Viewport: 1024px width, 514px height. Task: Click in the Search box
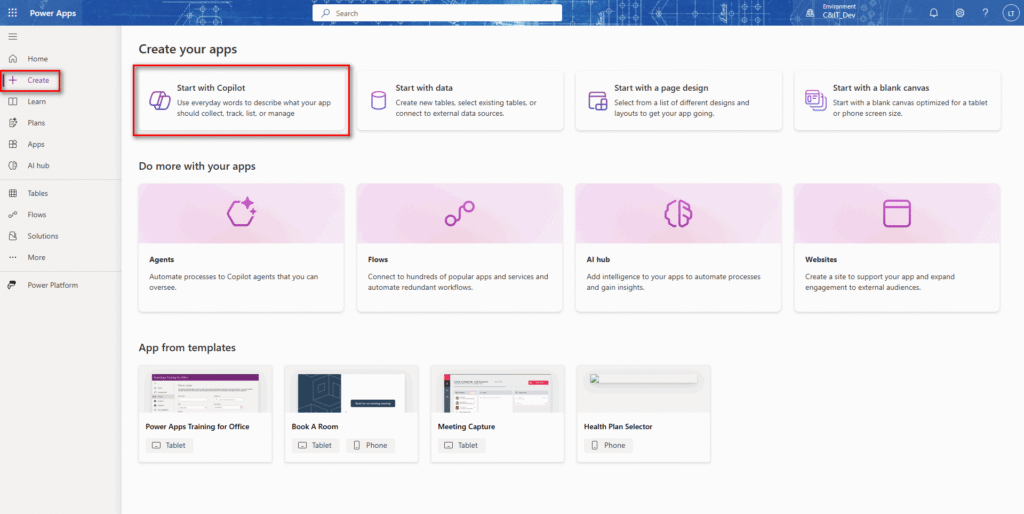point(437,13)
